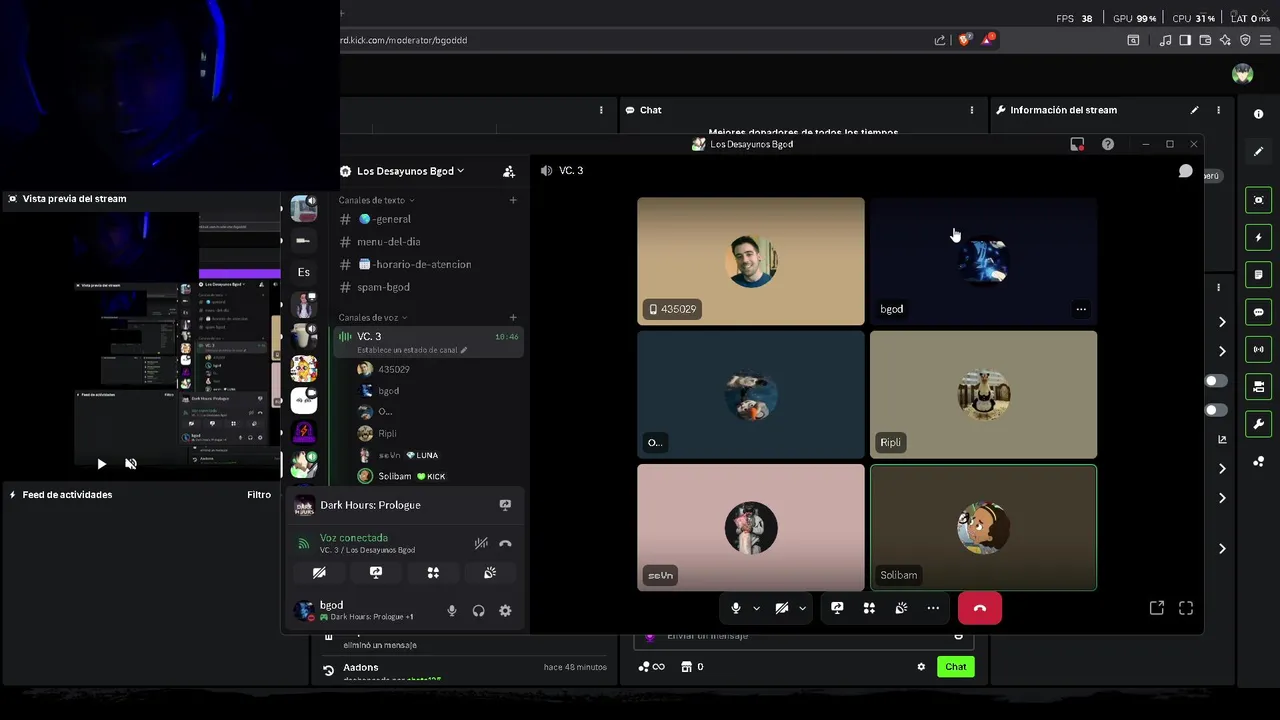Open Discord inbox icon in title bar

coord(1077,144)
